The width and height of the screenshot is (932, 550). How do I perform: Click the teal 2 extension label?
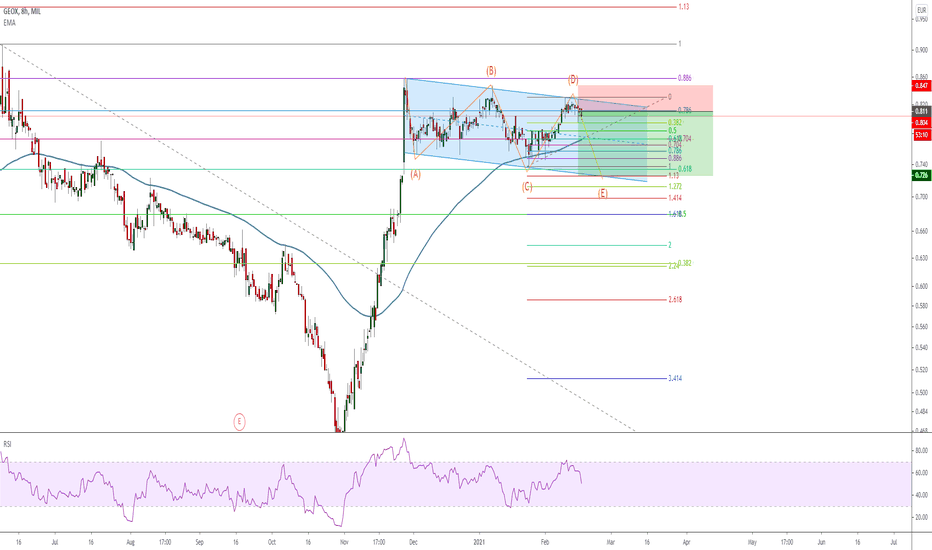click(670, 245)
